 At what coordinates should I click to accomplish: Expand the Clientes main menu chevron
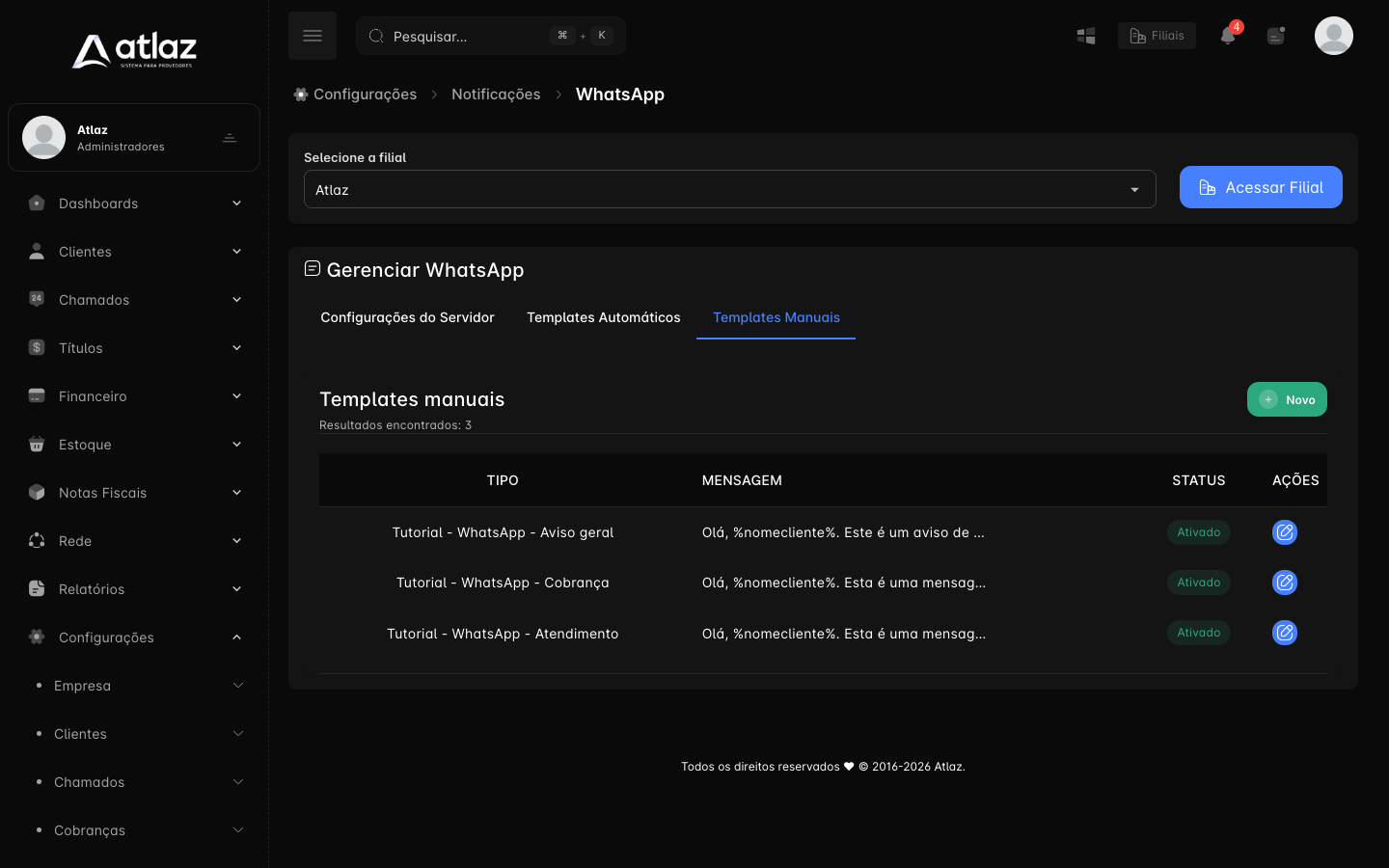point(236,252)
